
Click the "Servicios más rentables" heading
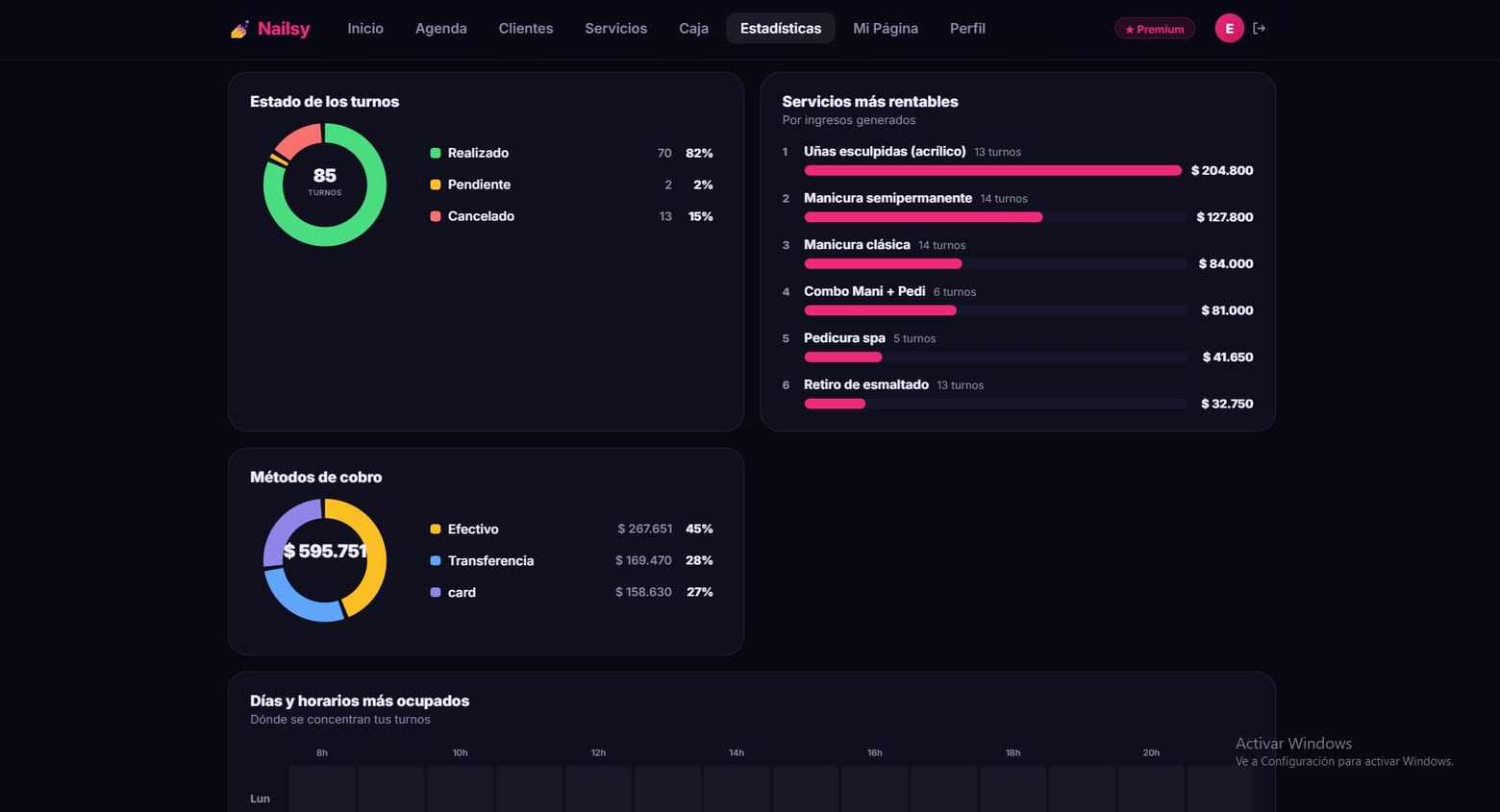pos(870,102)
